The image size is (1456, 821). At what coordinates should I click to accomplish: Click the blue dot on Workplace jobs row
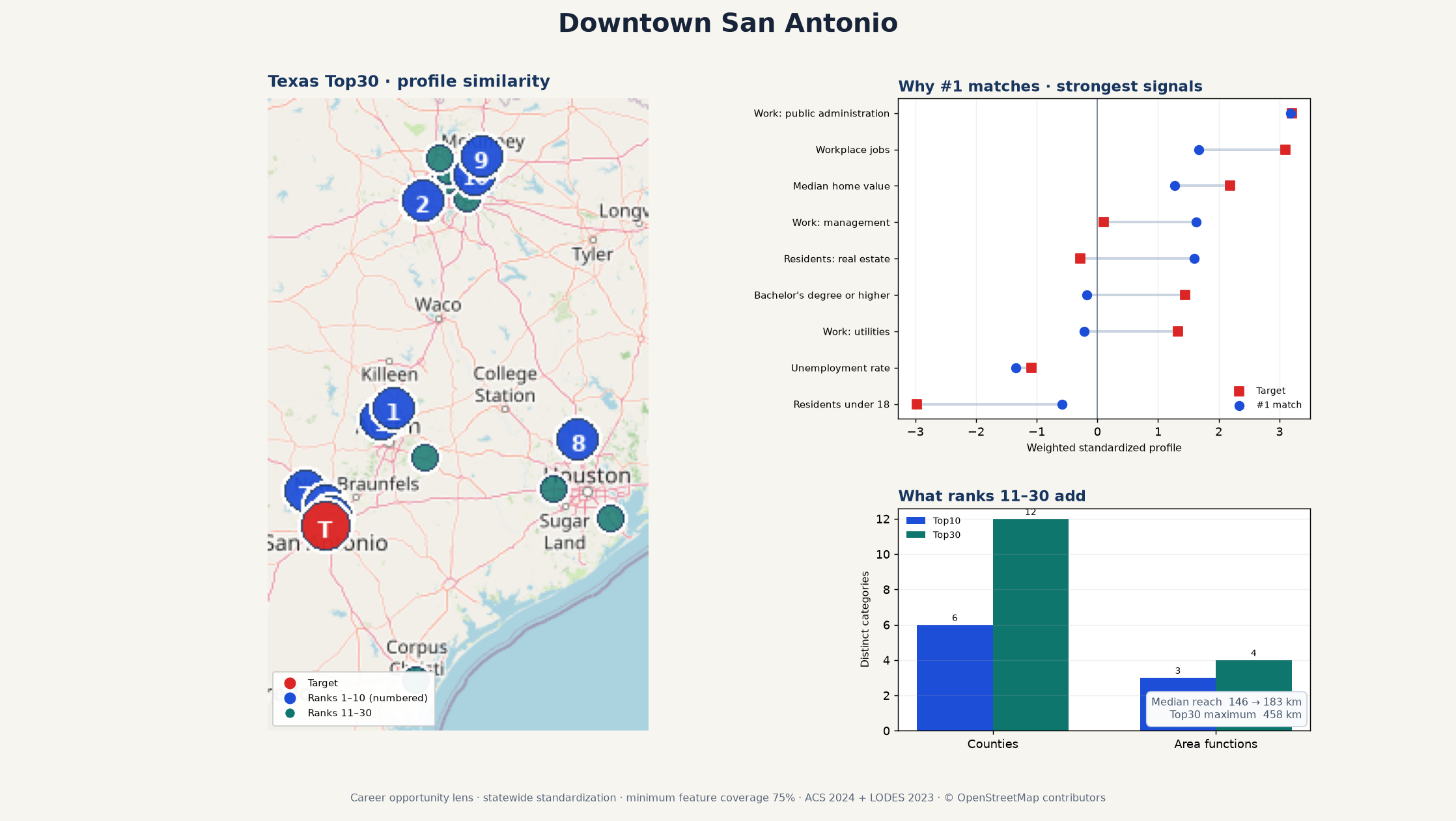click(x=1199, y=150)
